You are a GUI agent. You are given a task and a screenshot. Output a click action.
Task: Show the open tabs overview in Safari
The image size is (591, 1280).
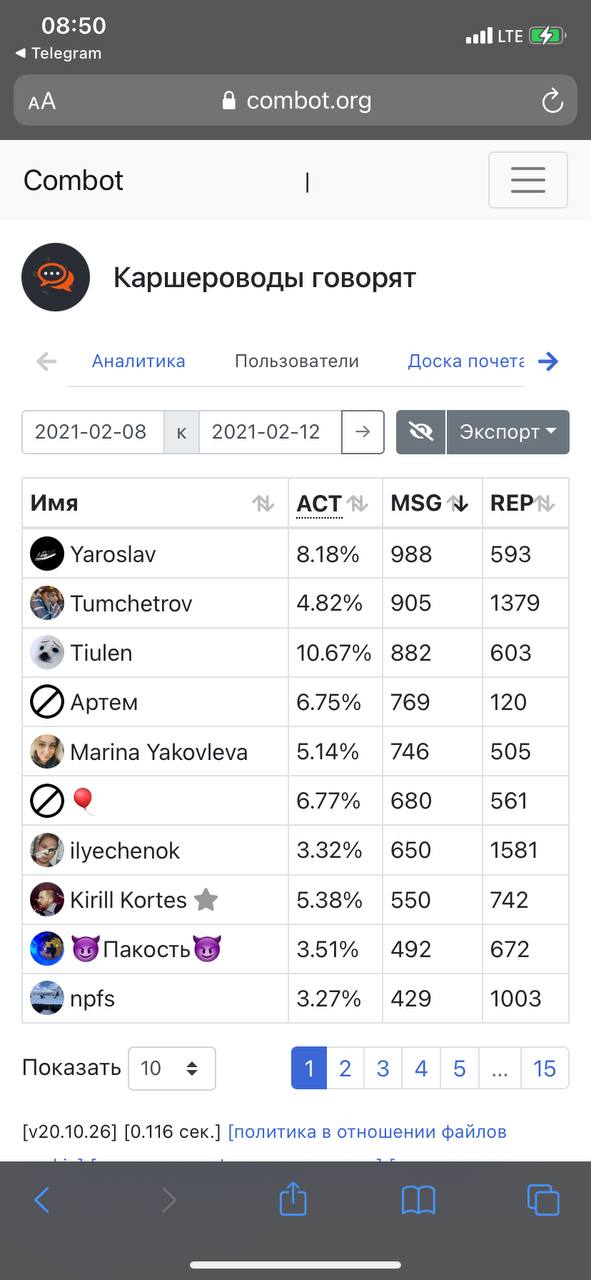(x=543, y=1199)
